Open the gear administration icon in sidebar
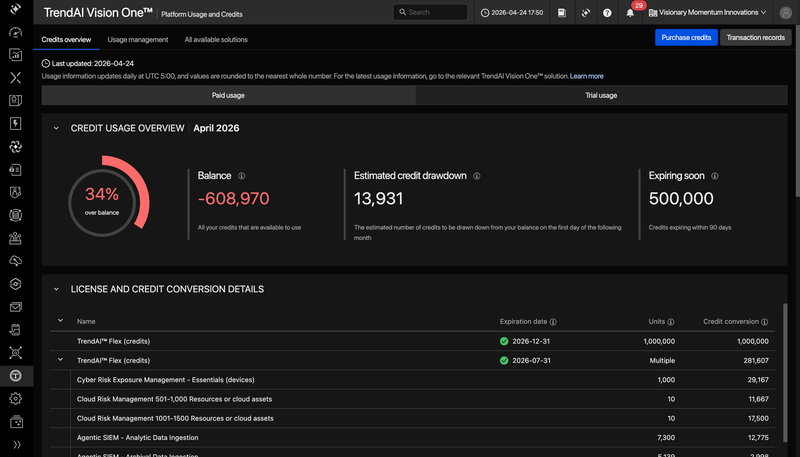Viewport: 800px width, 457px height. click(x=15, y=398)
